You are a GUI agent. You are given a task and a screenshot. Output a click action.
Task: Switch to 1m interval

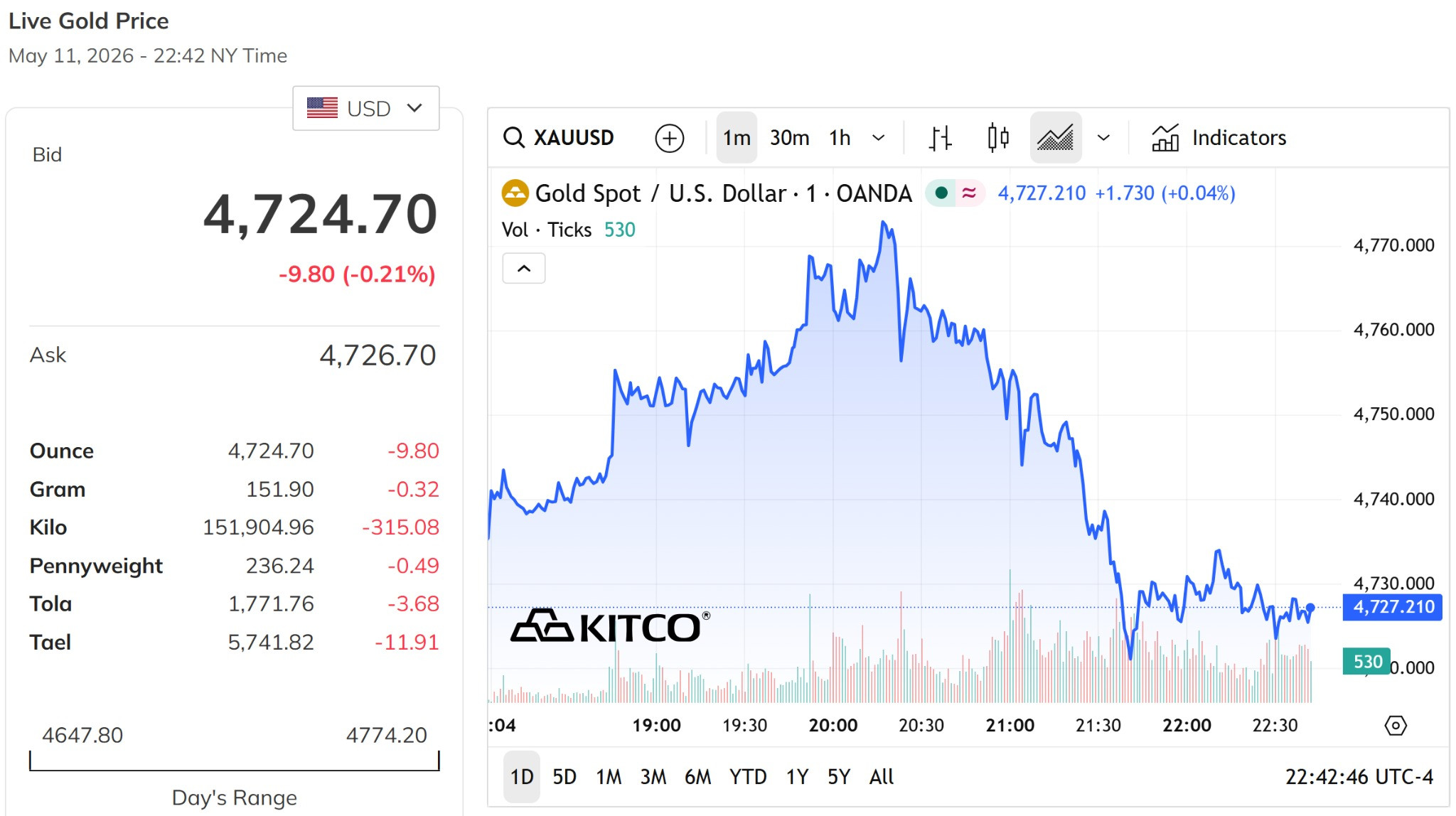click(x=736, y=137)
